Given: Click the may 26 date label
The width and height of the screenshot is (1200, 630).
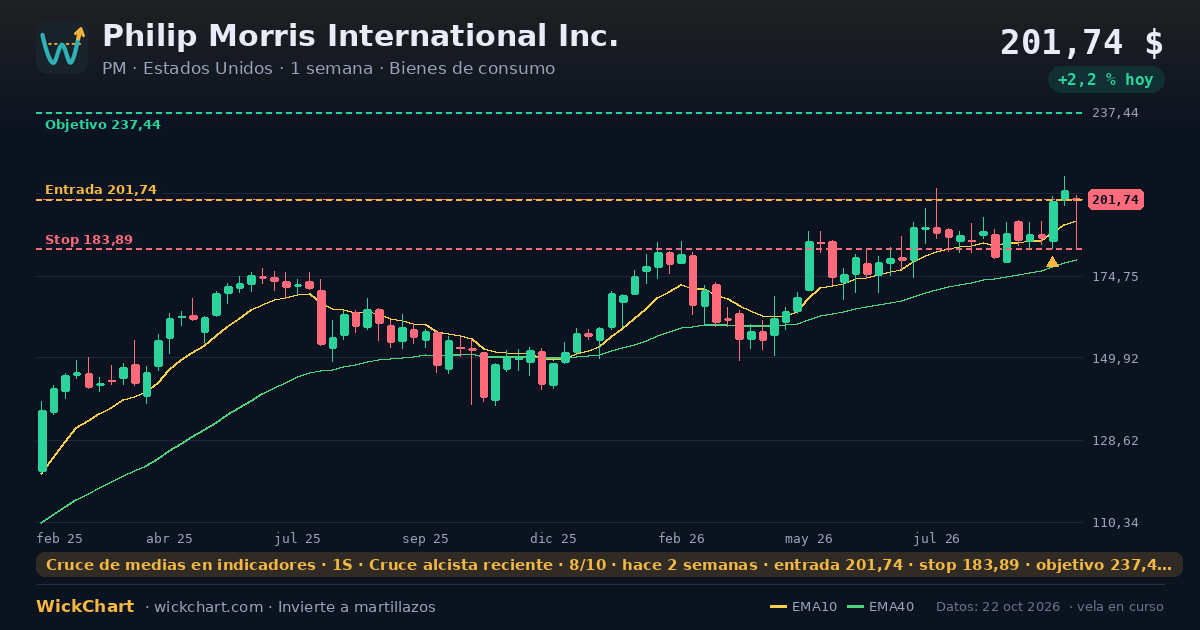Looking at the screenshot, I should point(809,538).
